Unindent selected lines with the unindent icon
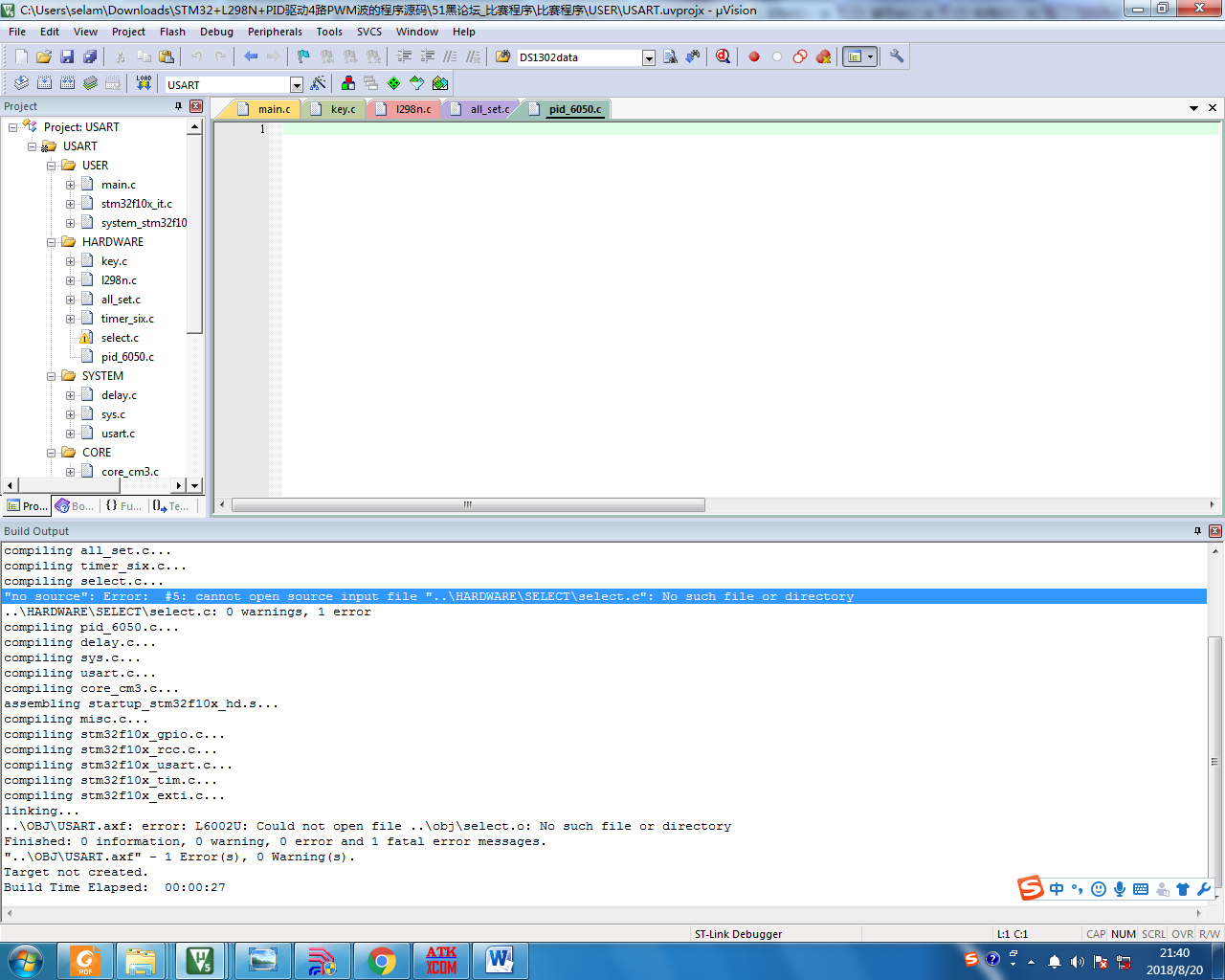The height and width of the screenshot is (980, 1225). click(428, 57)
